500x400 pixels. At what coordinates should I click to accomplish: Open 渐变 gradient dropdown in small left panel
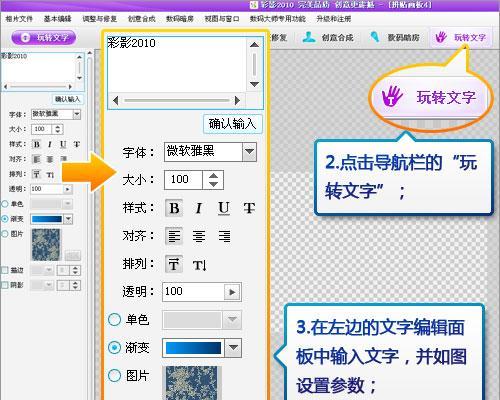pyautogui.click(x=68, y=219)
